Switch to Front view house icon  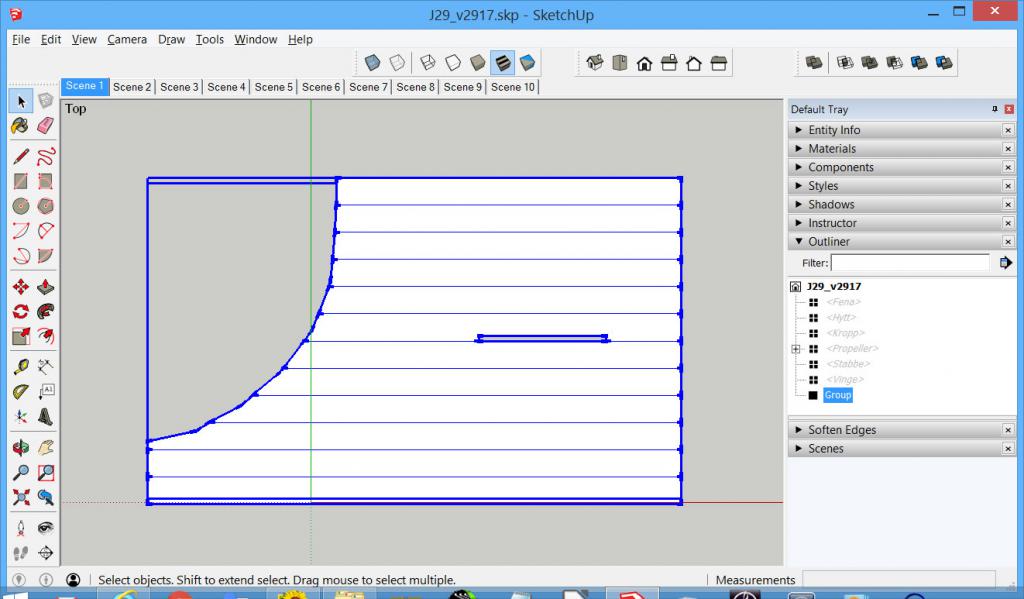pyautogui.click(x=645, y=63)
